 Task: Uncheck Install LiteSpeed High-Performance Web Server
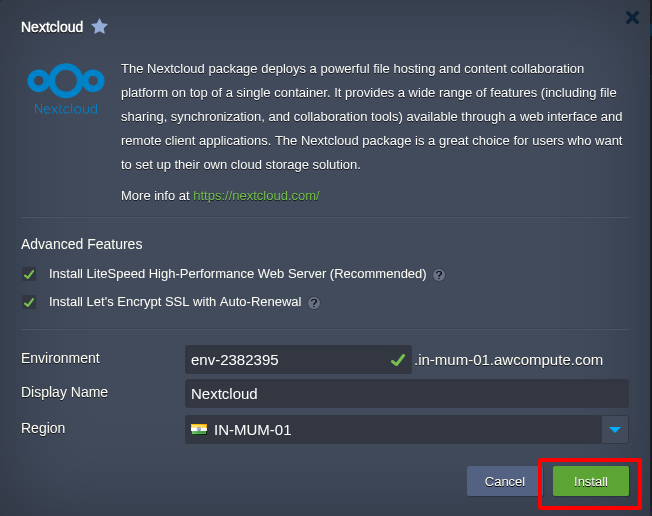(x=30, y=274)
